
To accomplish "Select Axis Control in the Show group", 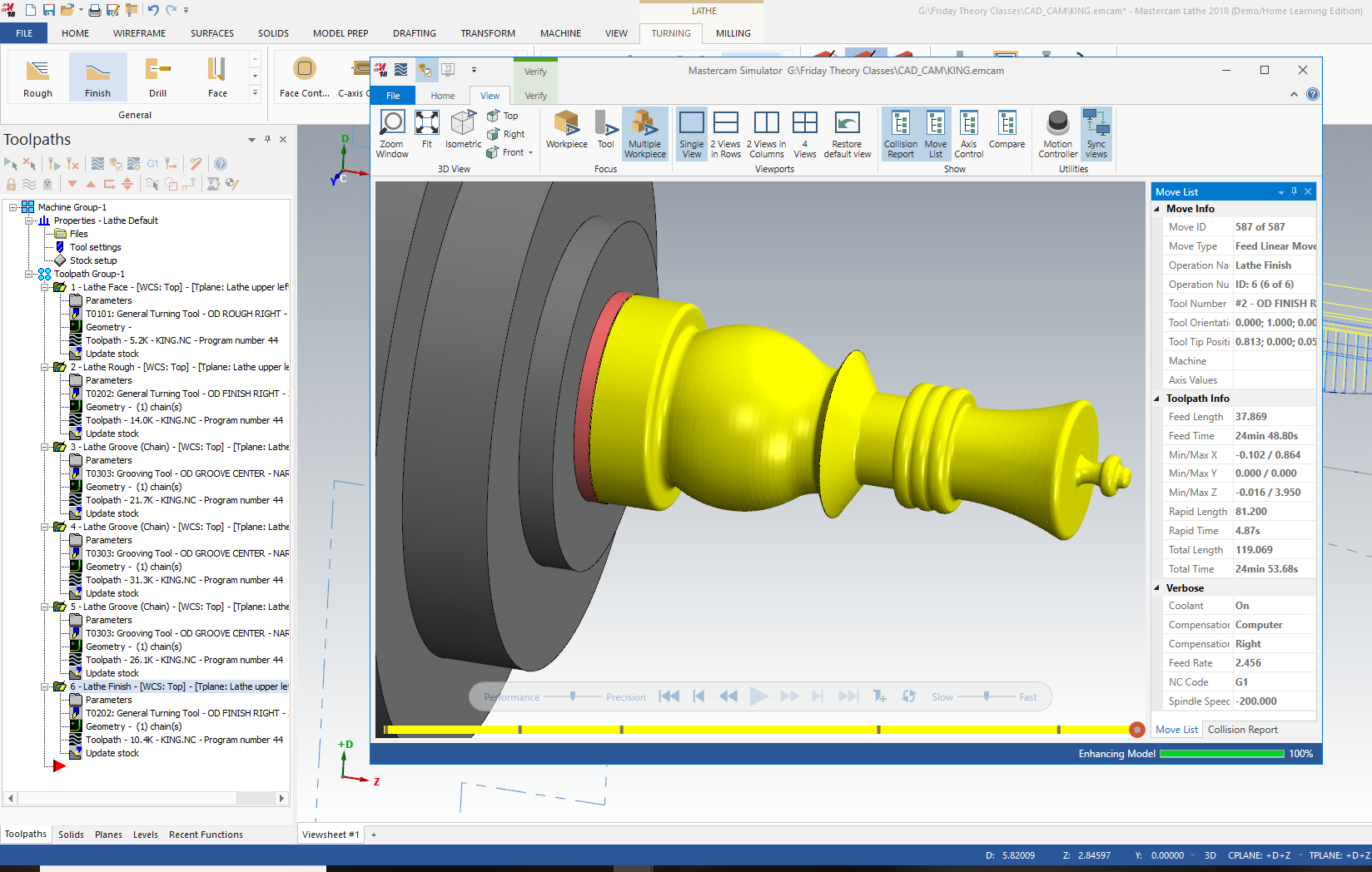I will (x=968, y=133).
